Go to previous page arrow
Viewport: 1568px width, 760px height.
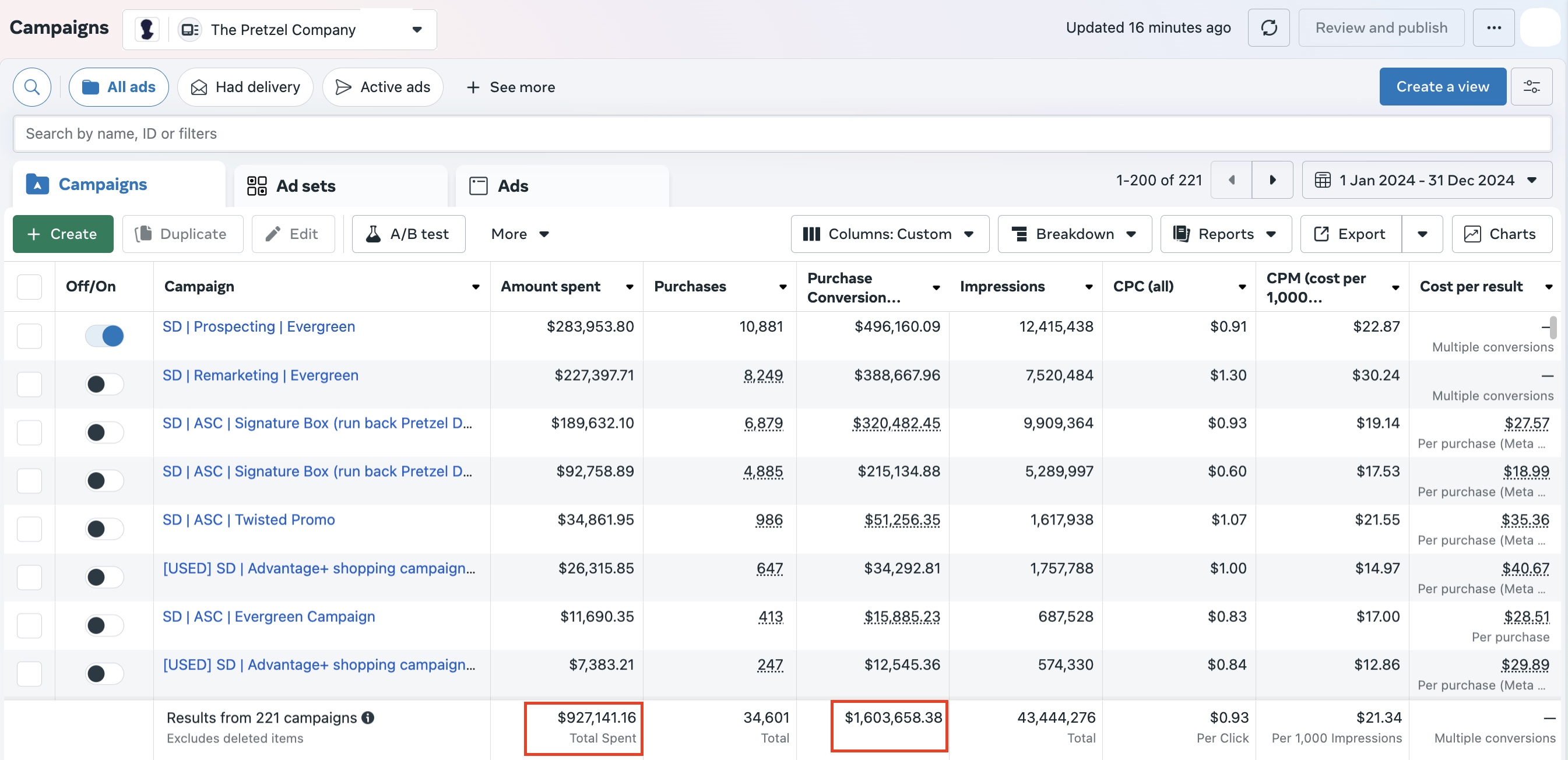coord(1232,180)
